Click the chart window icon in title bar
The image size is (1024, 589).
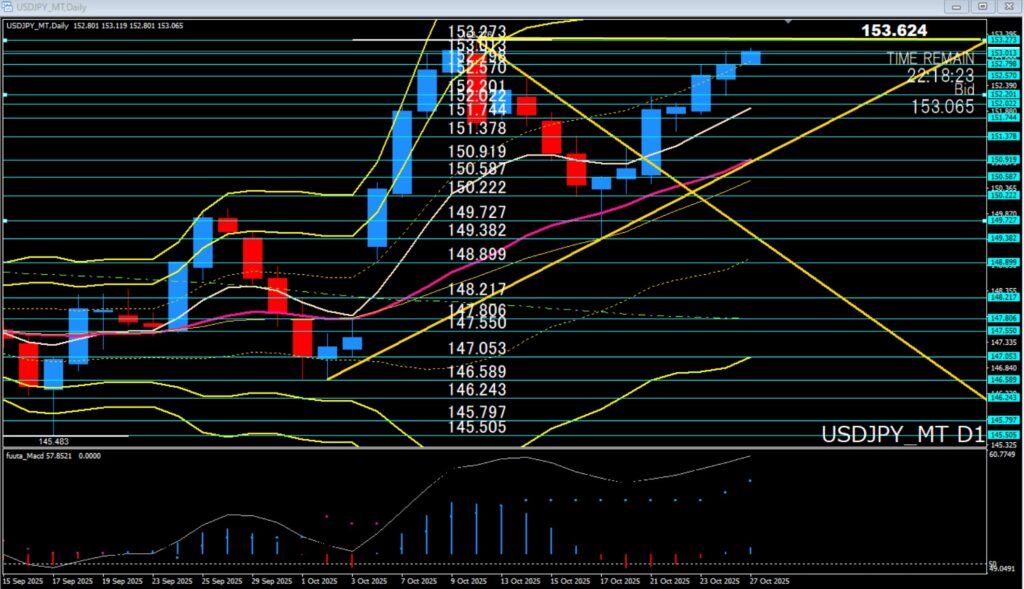click(x=9, y=6)
